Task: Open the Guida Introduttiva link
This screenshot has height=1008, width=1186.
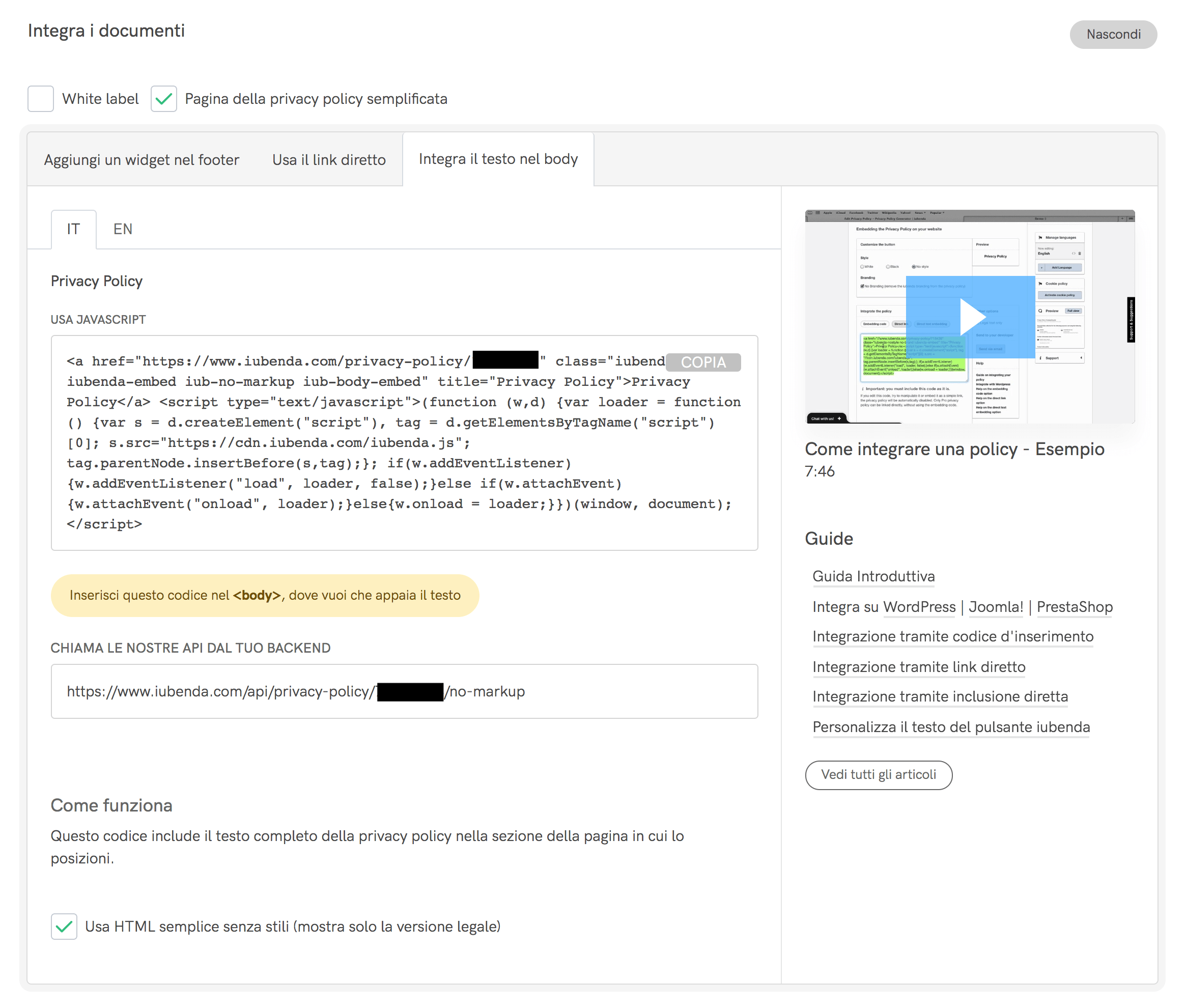Action: coord(873,577)
